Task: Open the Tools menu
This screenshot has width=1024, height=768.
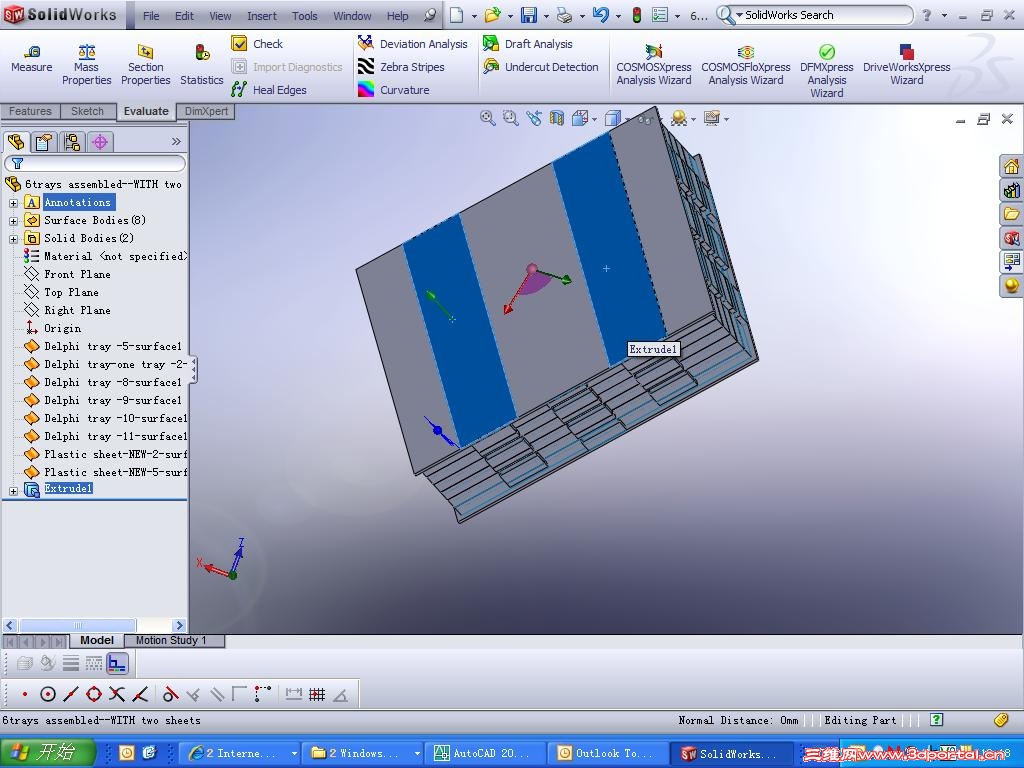Action: tap(304, 16)
